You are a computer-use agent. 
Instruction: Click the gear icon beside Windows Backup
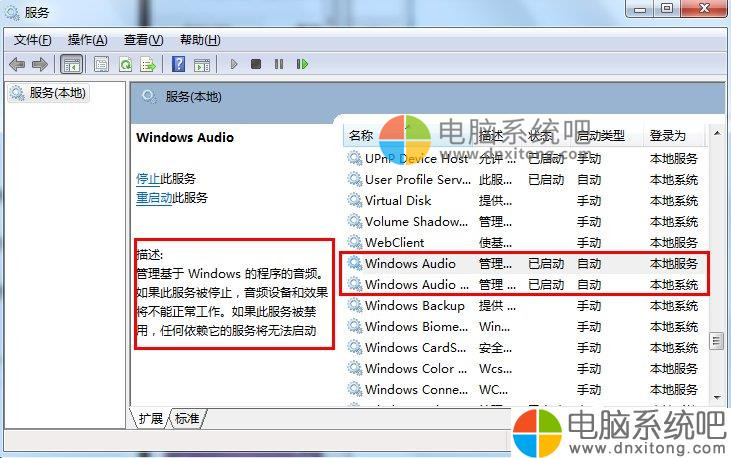[x=355, y=305]
